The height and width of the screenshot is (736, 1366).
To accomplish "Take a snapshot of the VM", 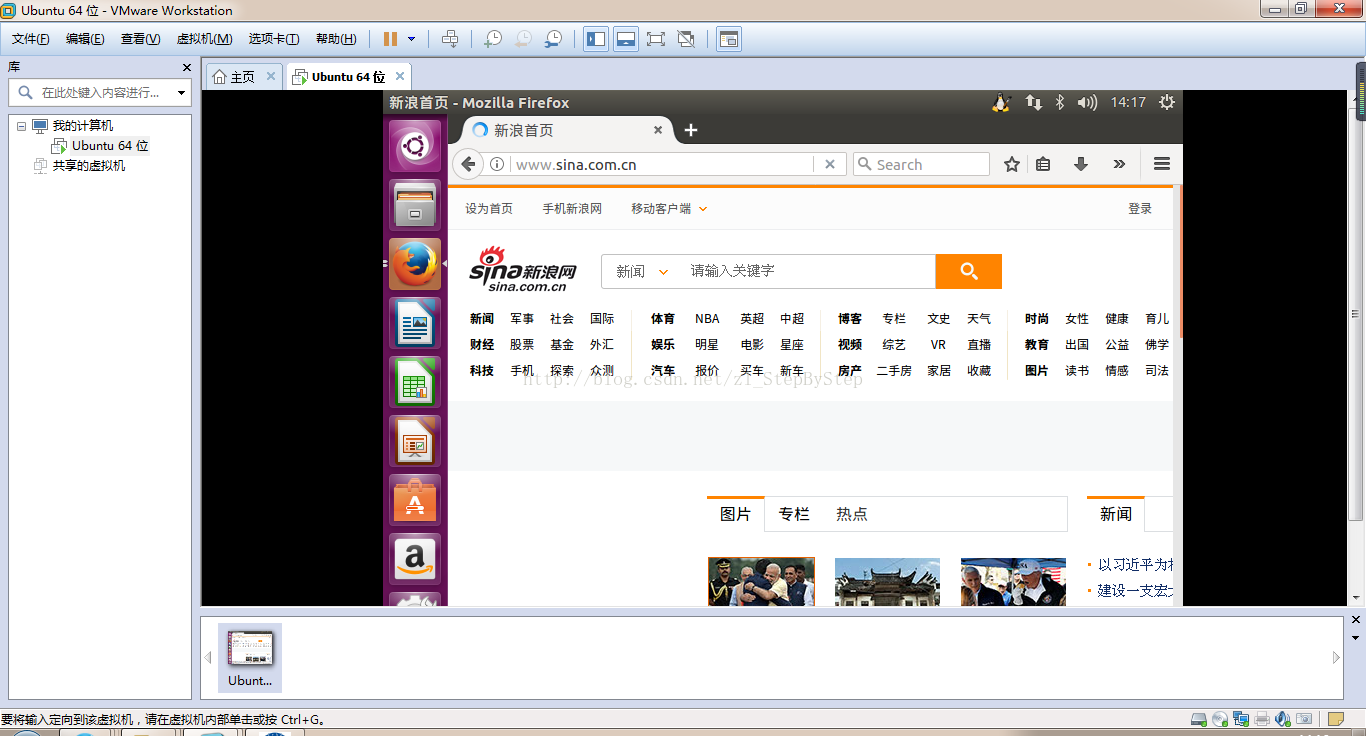I will [x=493, y=39].
